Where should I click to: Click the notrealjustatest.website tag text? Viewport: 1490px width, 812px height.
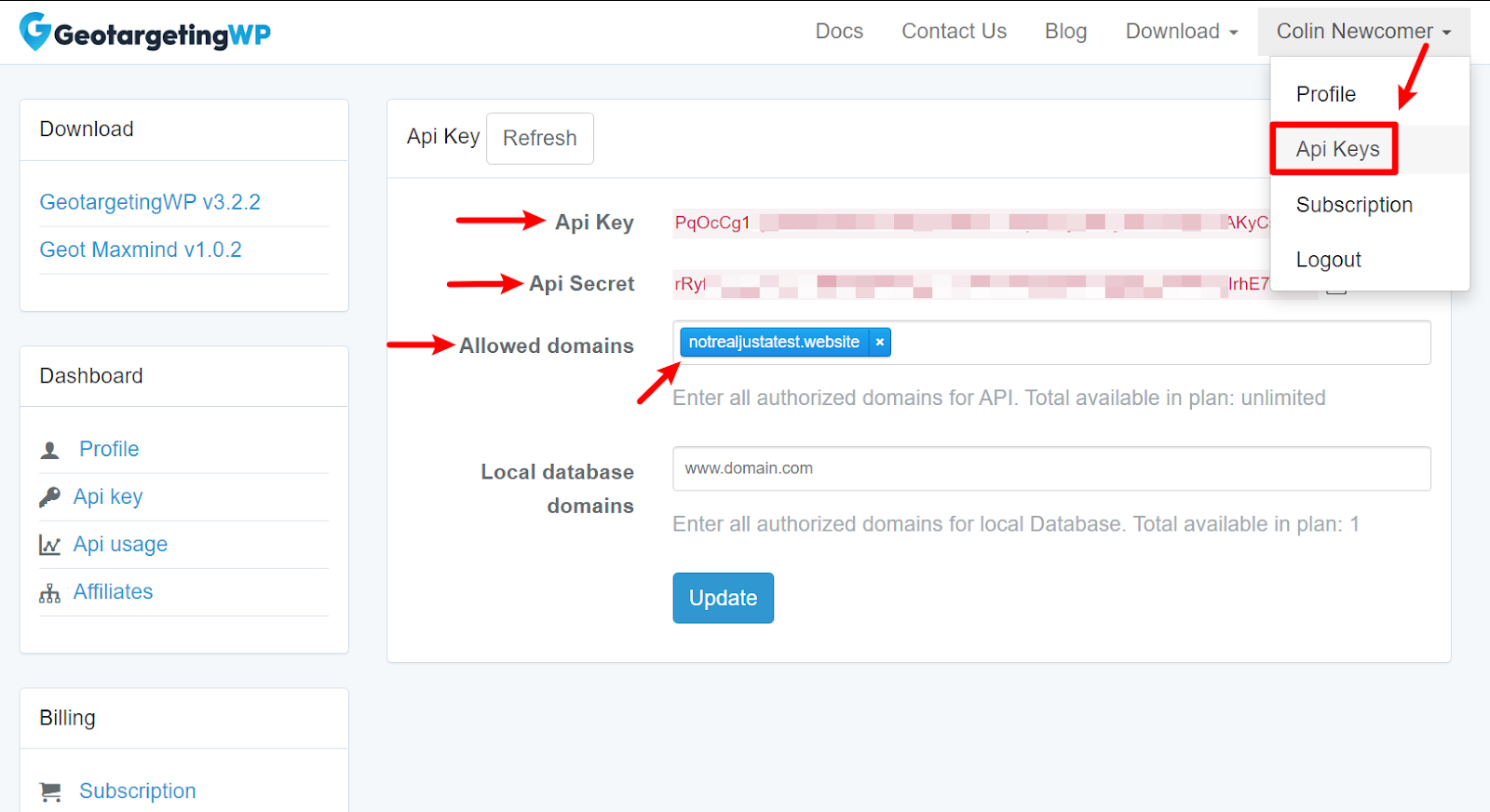(774, 343)
